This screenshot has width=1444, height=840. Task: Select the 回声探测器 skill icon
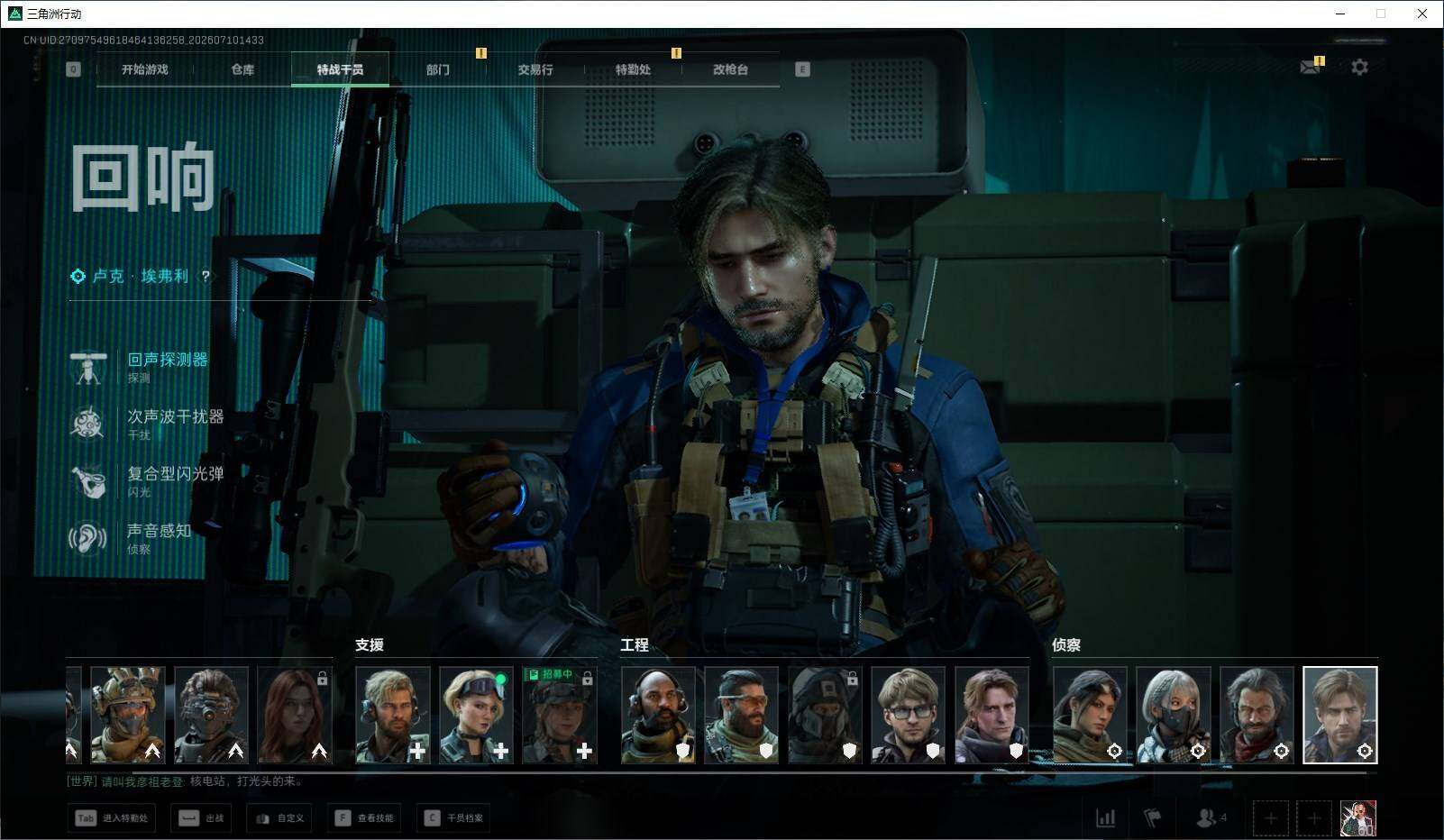click(x=88, y=368)
